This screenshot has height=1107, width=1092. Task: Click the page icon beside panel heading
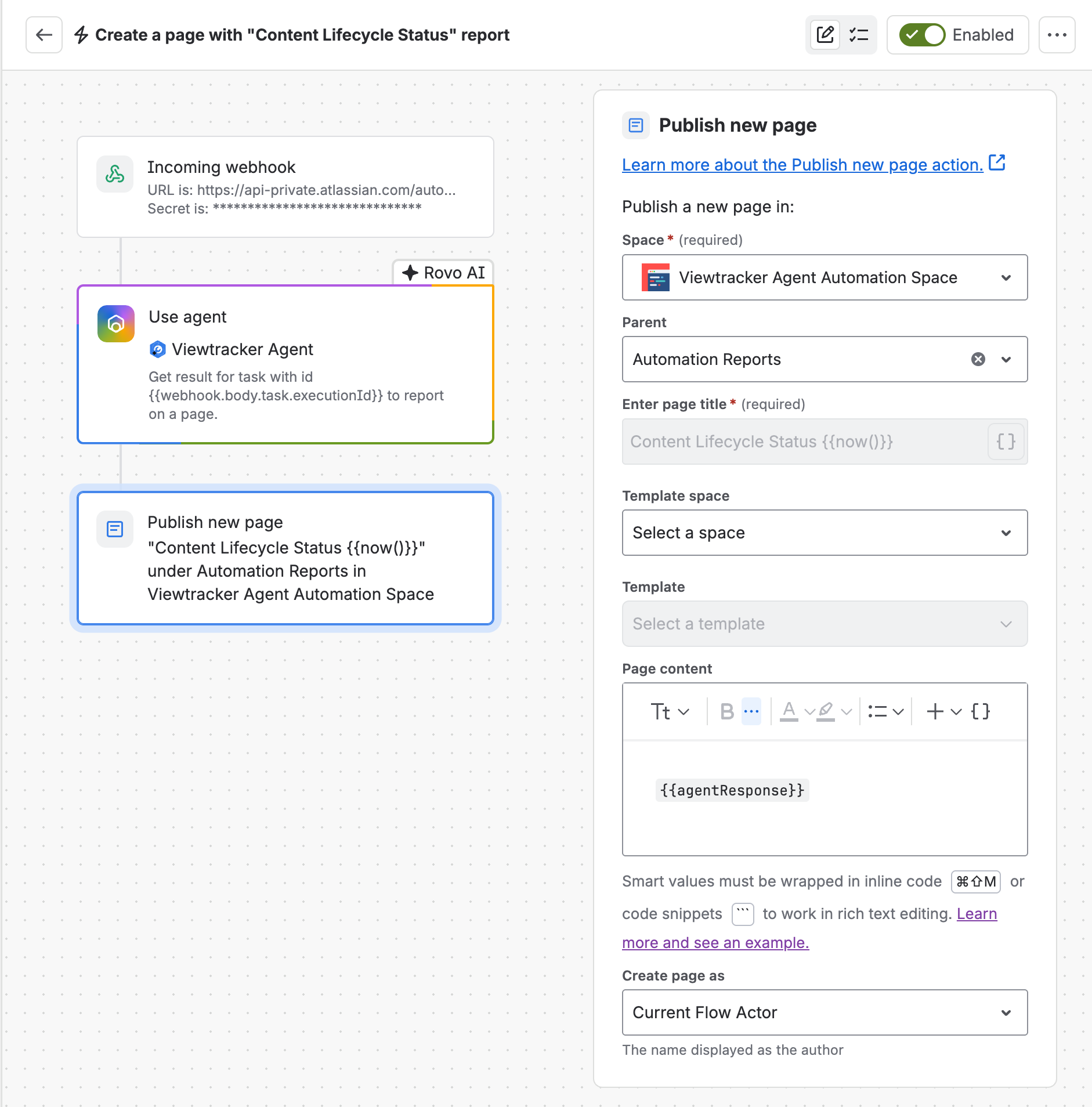click(x=636, y=125)
